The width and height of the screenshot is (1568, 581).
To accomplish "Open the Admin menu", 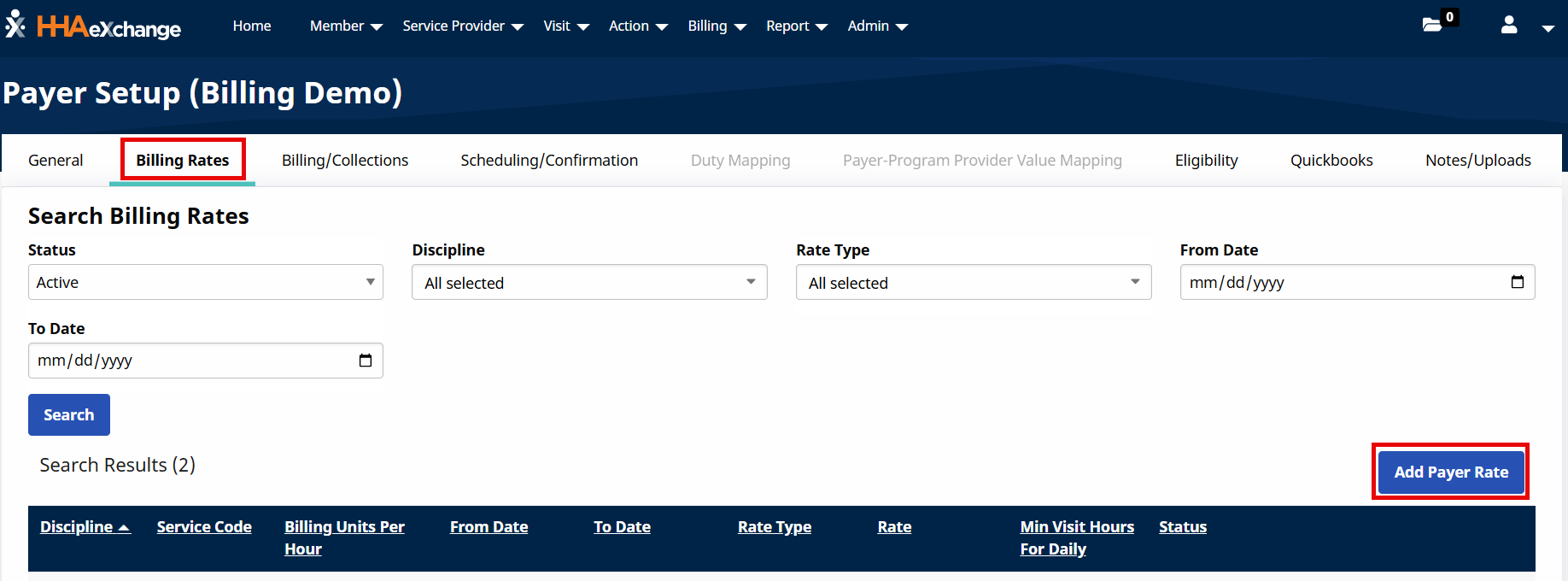I will point(877,26).
